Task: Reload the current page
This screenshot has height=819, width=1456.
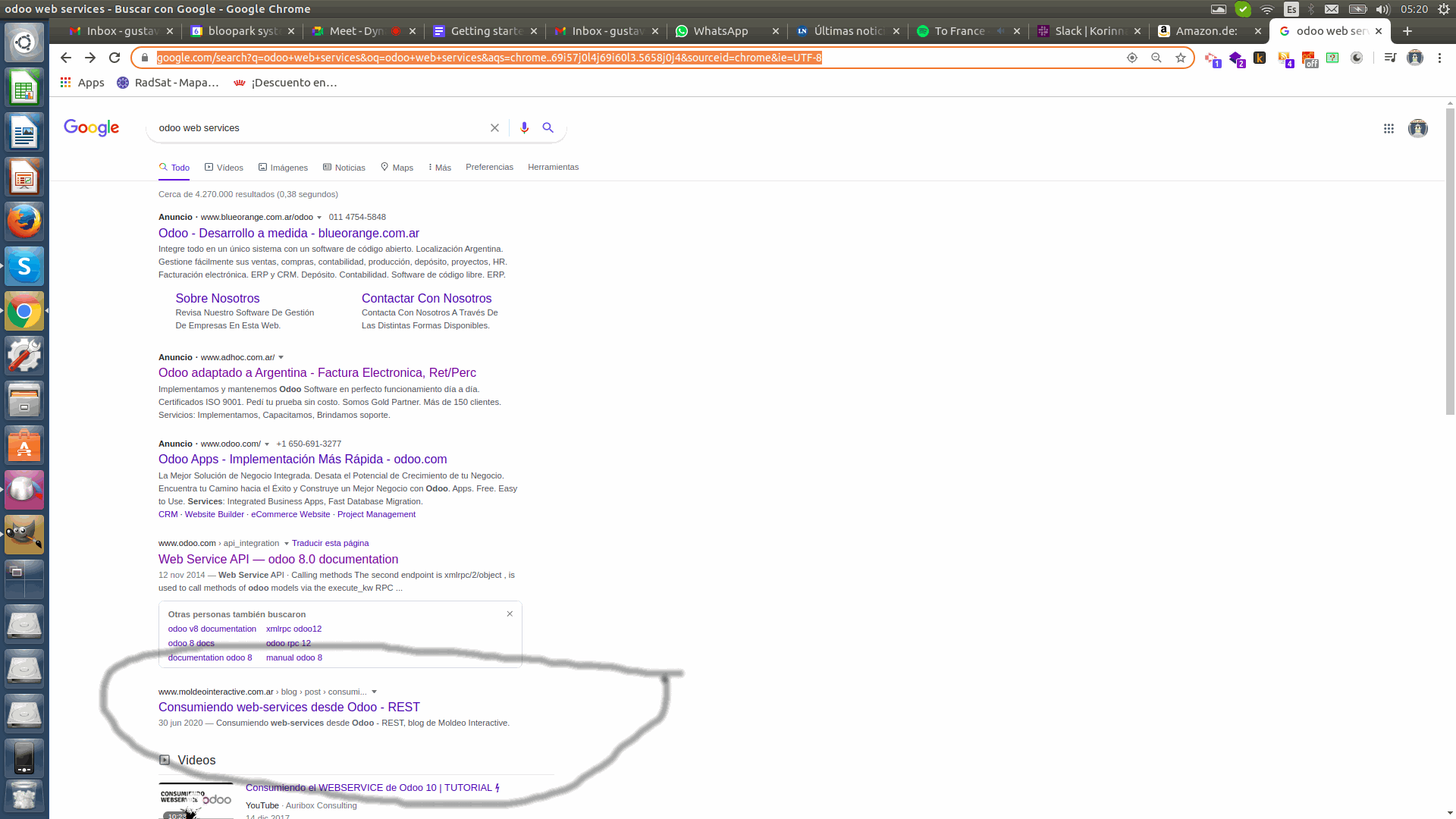Action: click(x=115, y=58)
